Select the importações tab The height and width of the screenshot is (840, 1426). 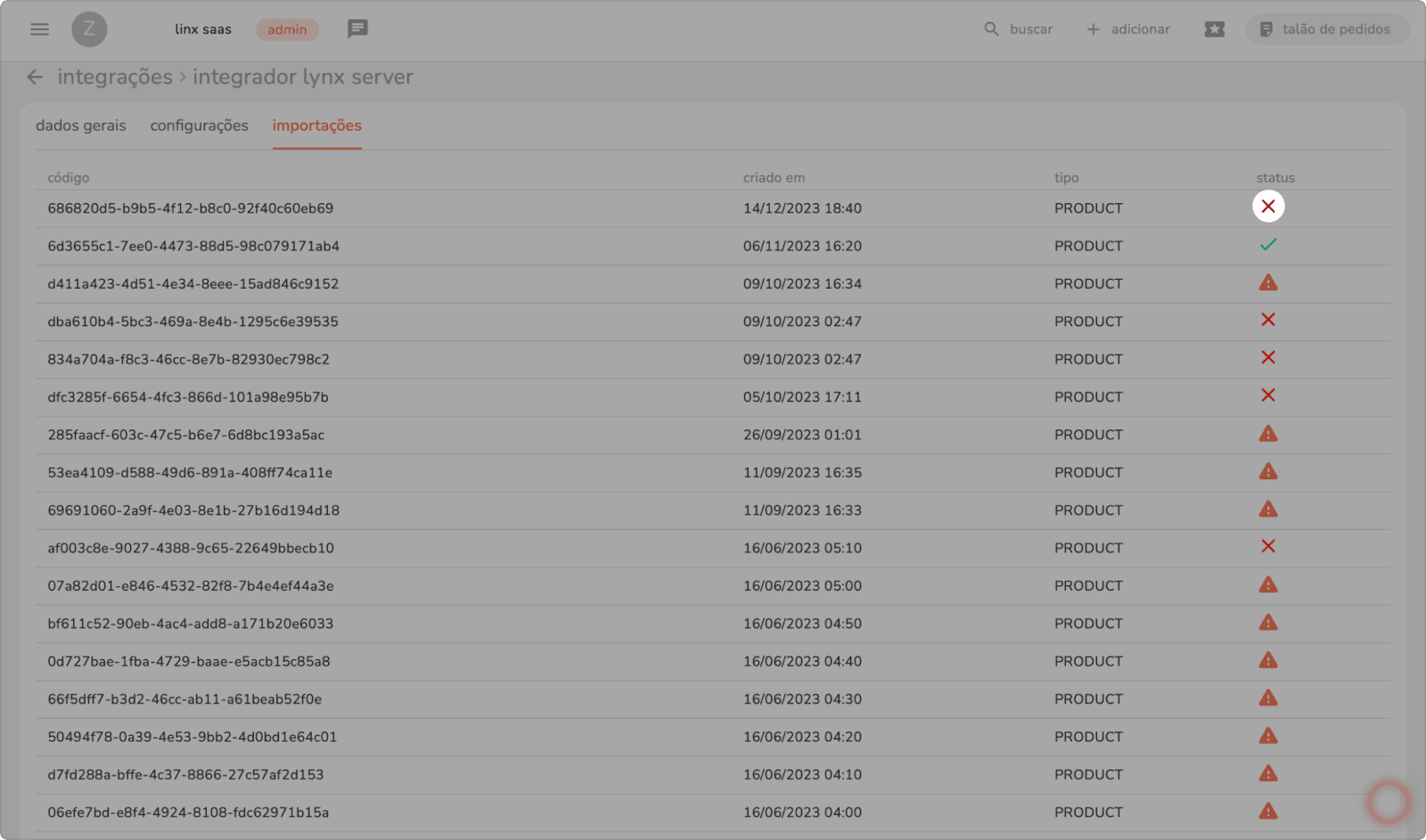pyautogui.click(x=317, y=126)
